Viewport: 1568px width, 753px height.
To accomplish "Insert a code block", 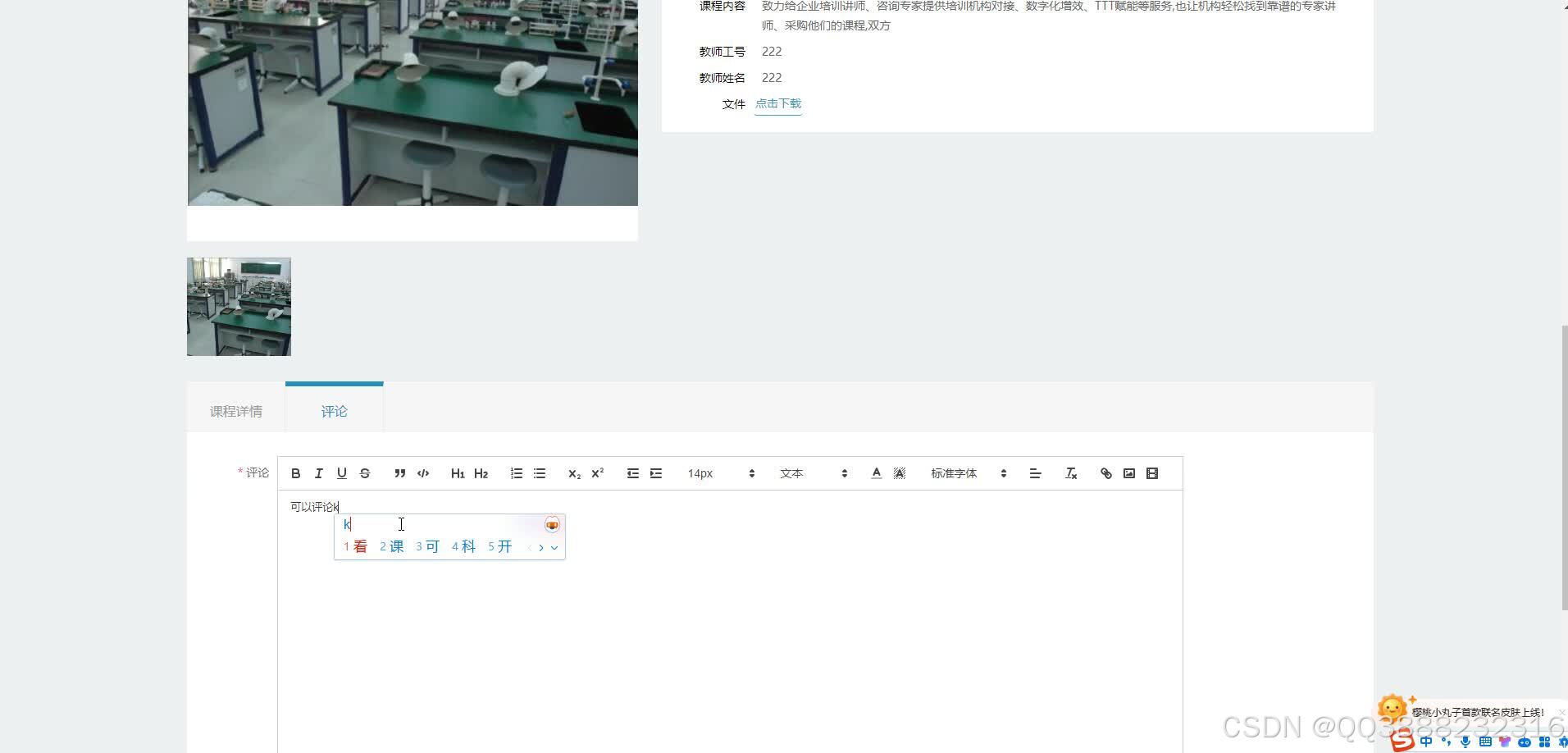I will tap(422, 473).
